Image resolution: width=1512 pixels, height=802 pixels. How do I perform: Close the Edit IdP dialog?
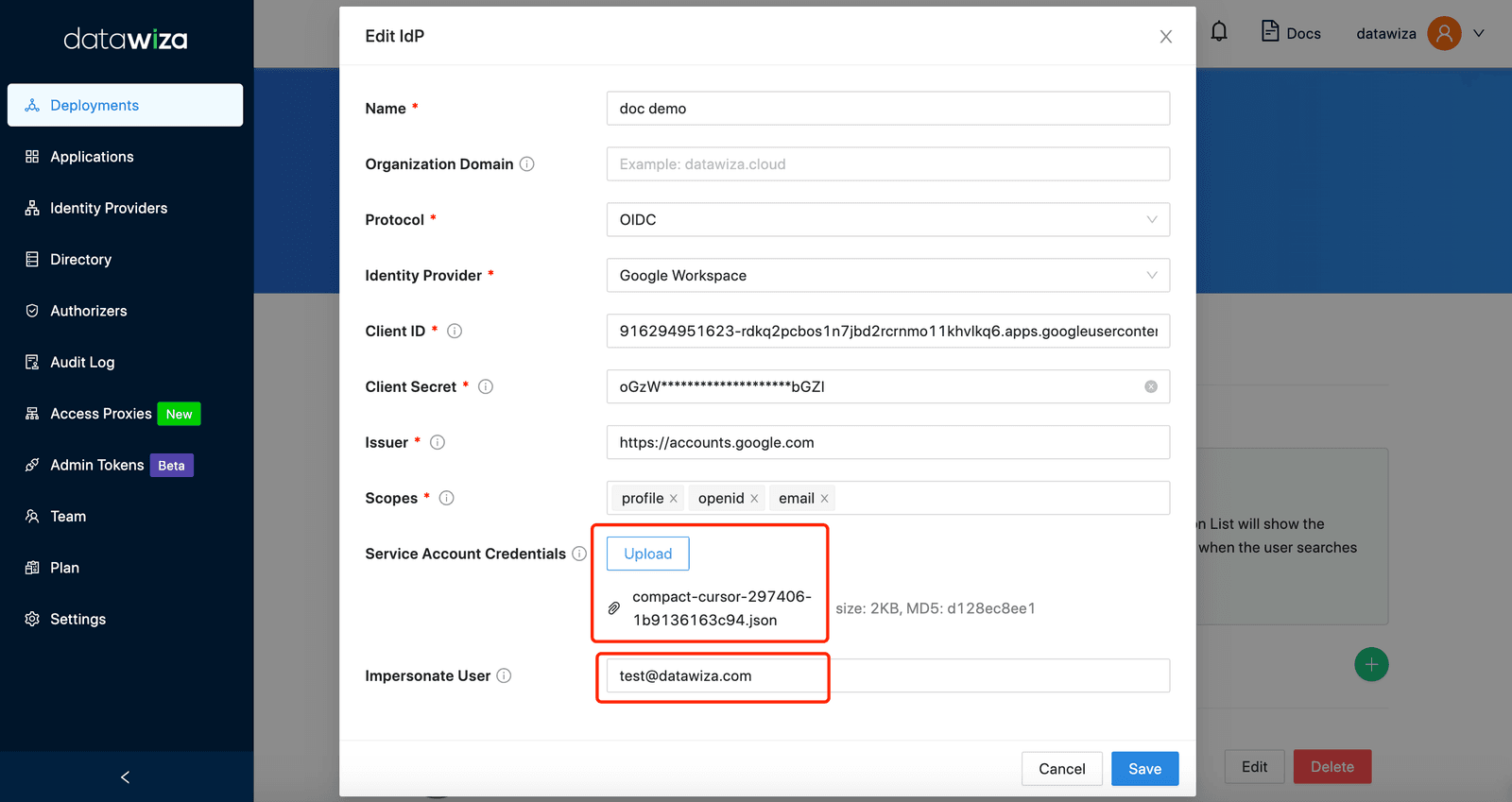1166,37
